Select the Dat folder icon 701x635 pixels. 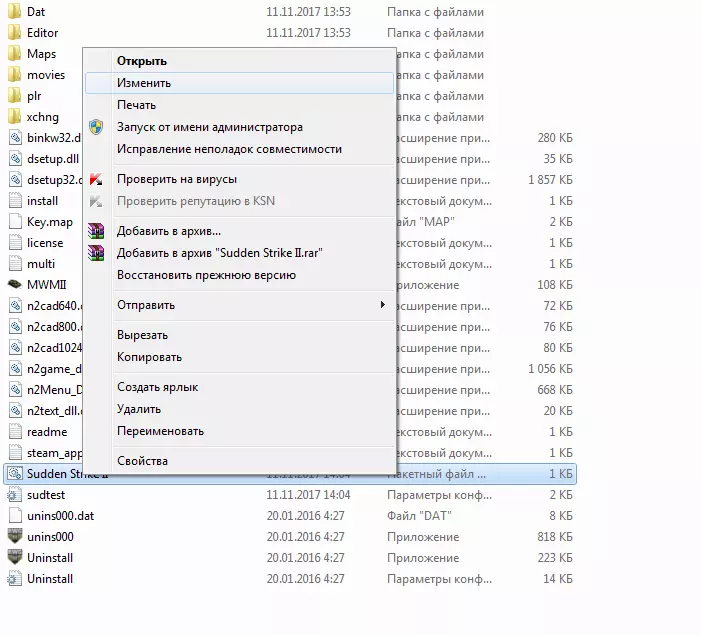(x=15, y=12)
